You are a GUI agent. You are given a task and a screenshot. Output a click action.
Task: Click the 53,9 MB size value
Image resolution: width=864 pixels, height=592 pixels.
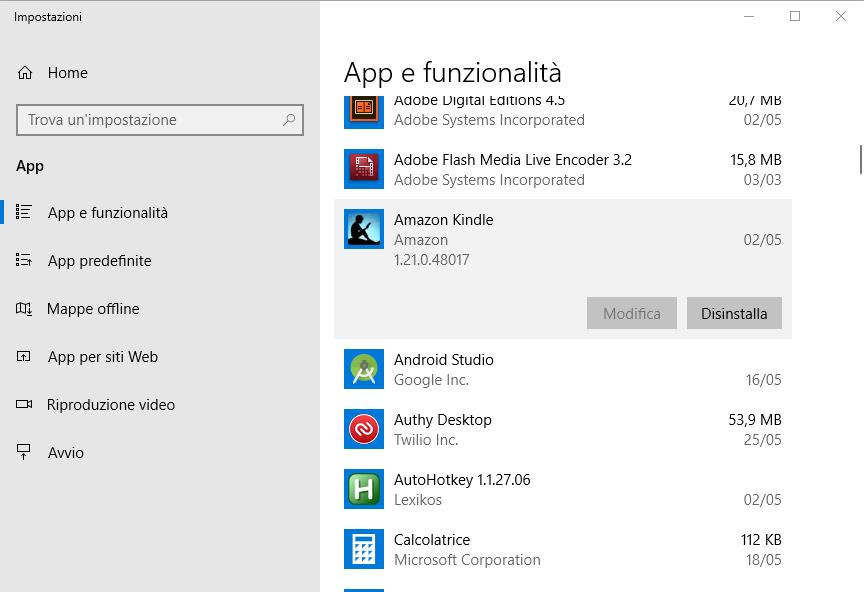755,420
